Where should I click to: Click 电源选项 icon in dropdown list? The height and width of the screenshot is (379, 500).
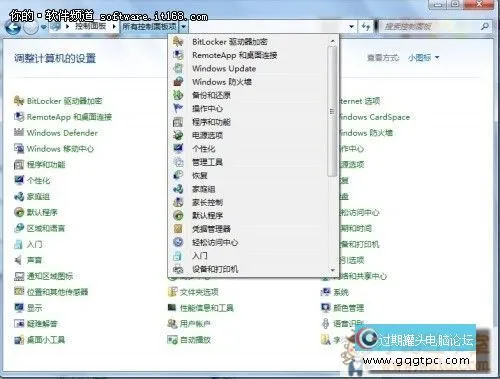click(x=178, y=135)
